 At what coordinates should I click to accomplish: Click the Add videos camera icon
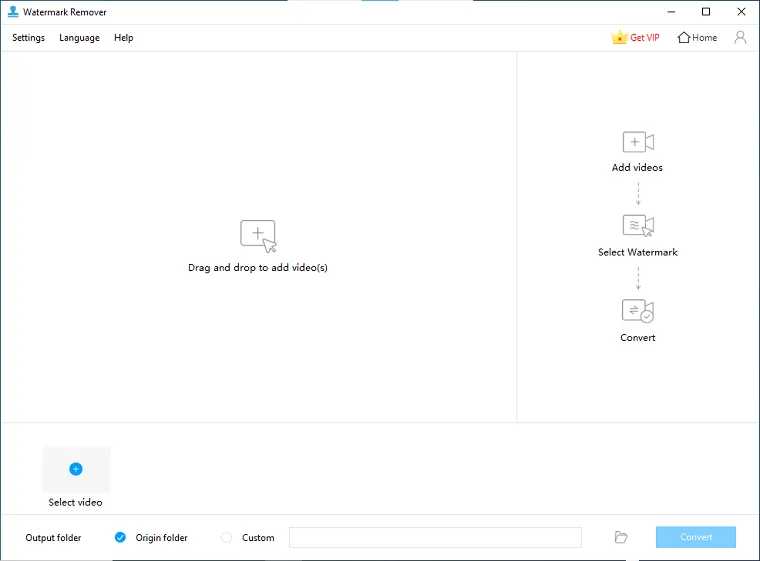pyautogui.click(x=638, y=142)
